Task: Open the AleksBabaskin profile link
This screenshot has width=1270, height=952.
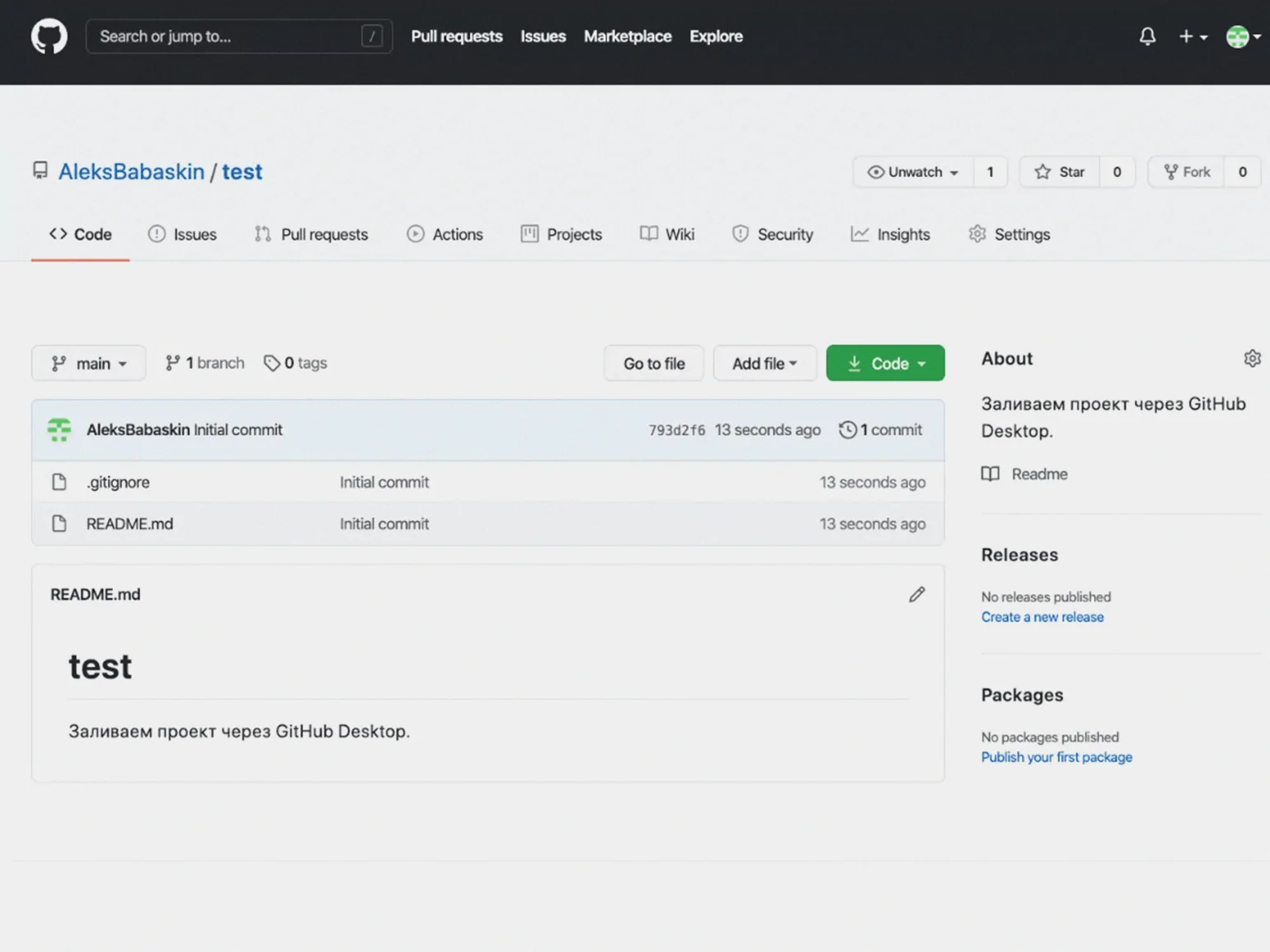Action: (131, 171)
